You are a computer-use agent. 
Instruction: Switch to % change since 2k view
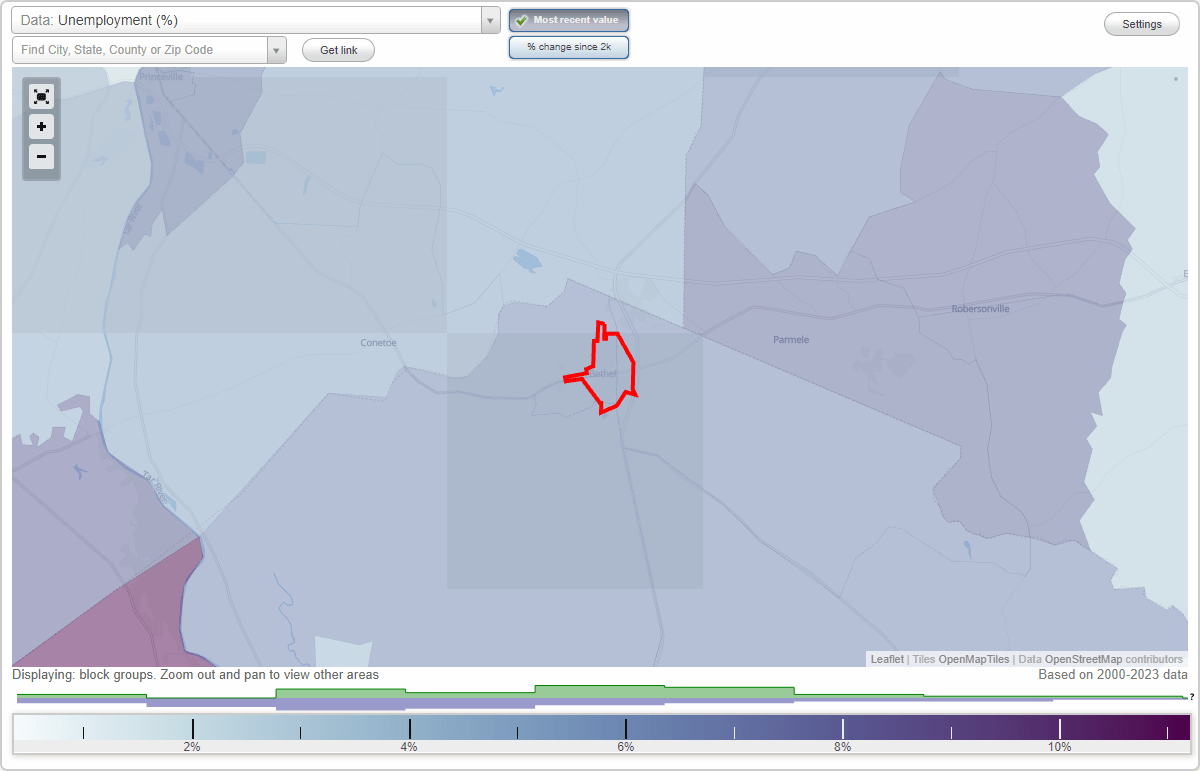click(x=568, y=46)
